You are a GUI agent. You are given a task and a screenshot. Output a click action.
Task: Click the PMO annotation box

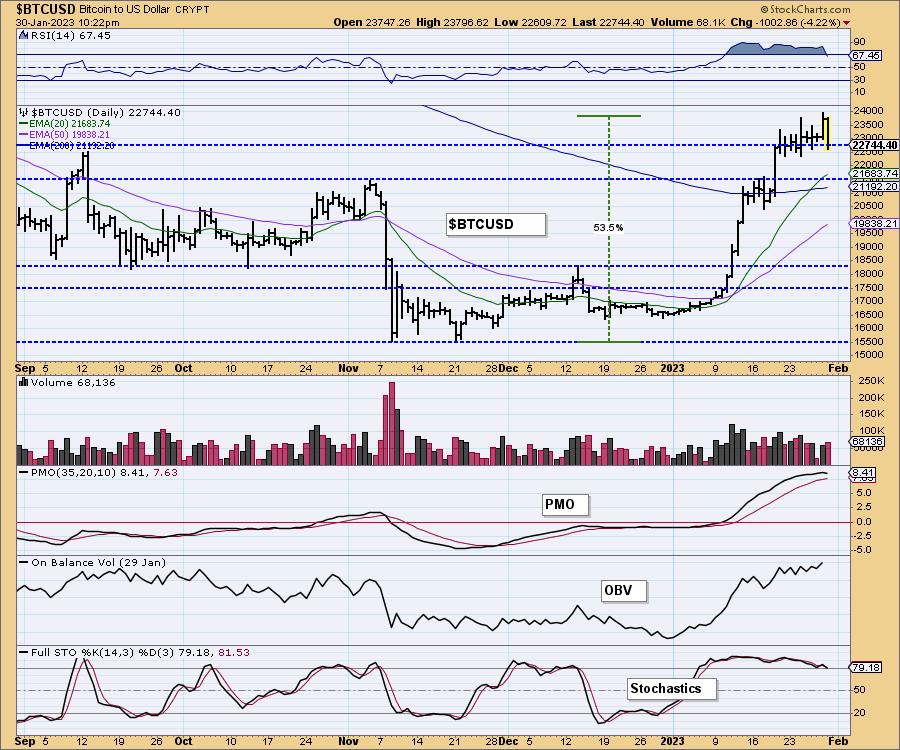[566, 504]
